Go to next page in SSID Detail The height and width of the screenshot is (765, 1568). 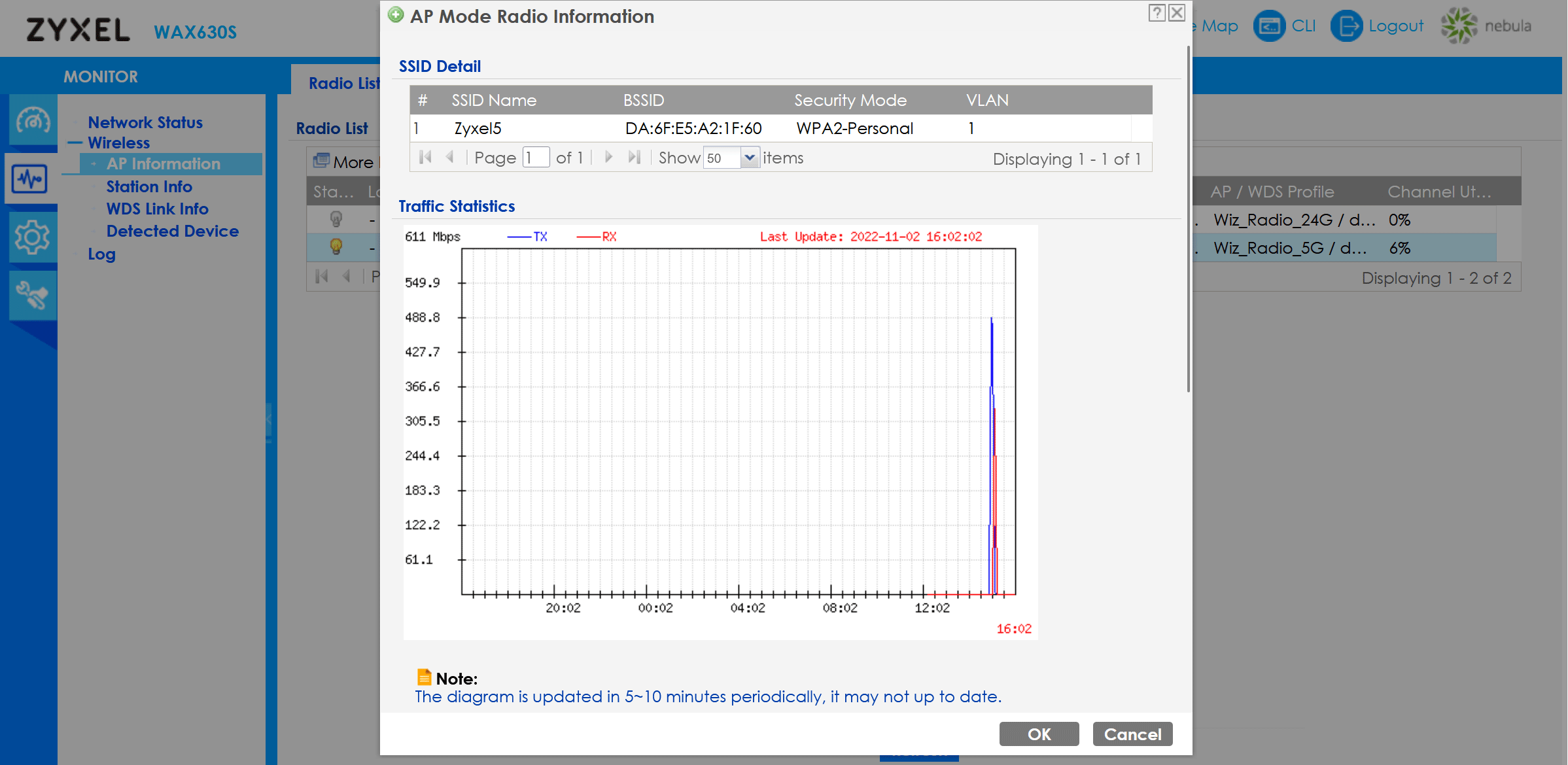[x=608, y=158]
